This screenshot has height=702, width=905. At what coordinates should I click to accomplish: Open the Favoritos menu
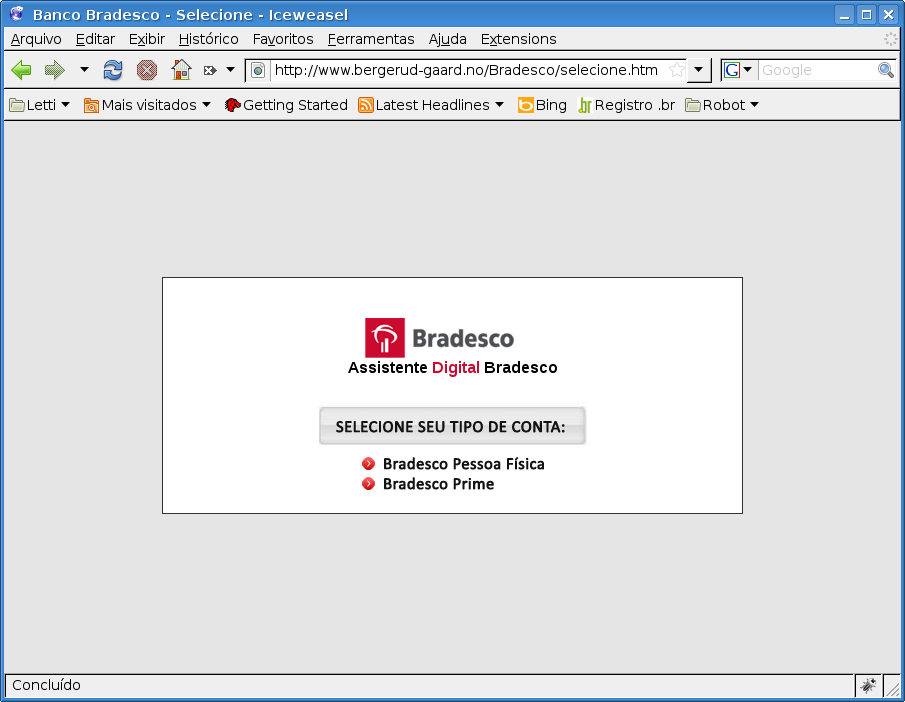pos(283,39)
